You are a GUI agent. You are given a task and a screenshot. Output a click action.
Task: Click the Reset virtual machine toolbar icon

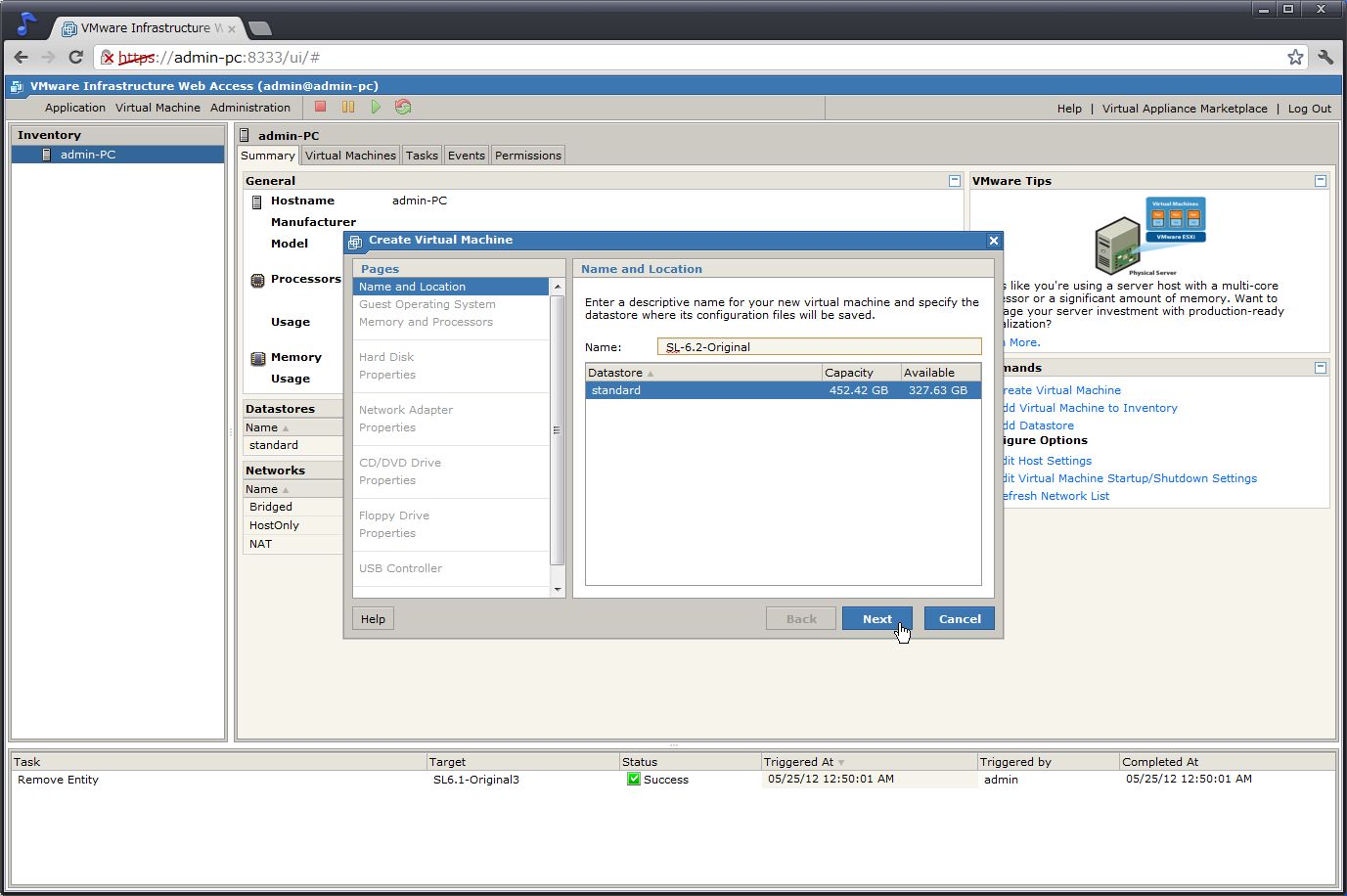click(403, 107)
